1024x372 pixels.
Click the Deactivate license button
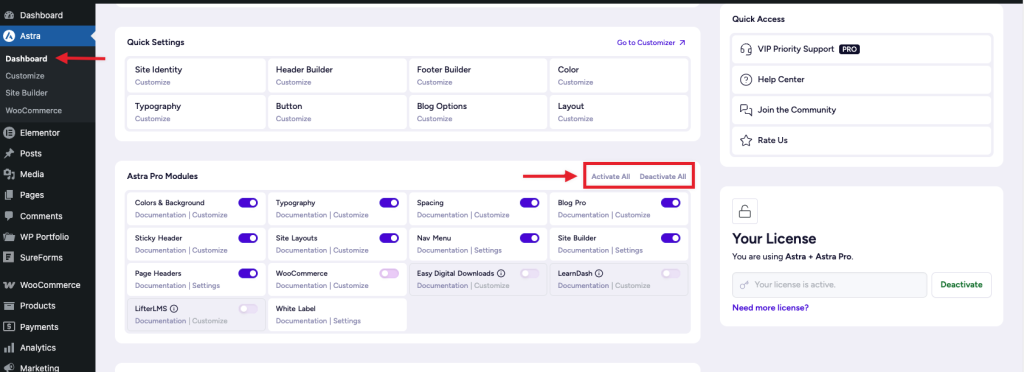point(961,285)
